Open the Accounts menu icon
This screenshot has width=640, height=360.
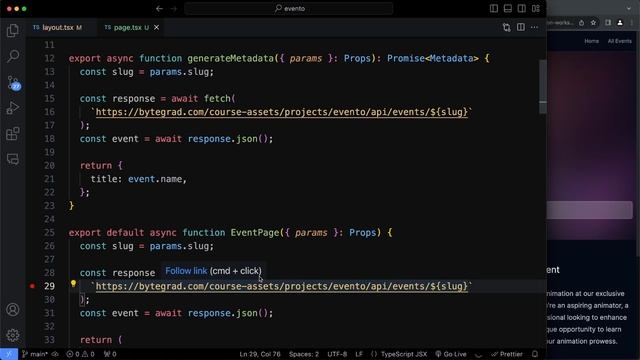13,310
